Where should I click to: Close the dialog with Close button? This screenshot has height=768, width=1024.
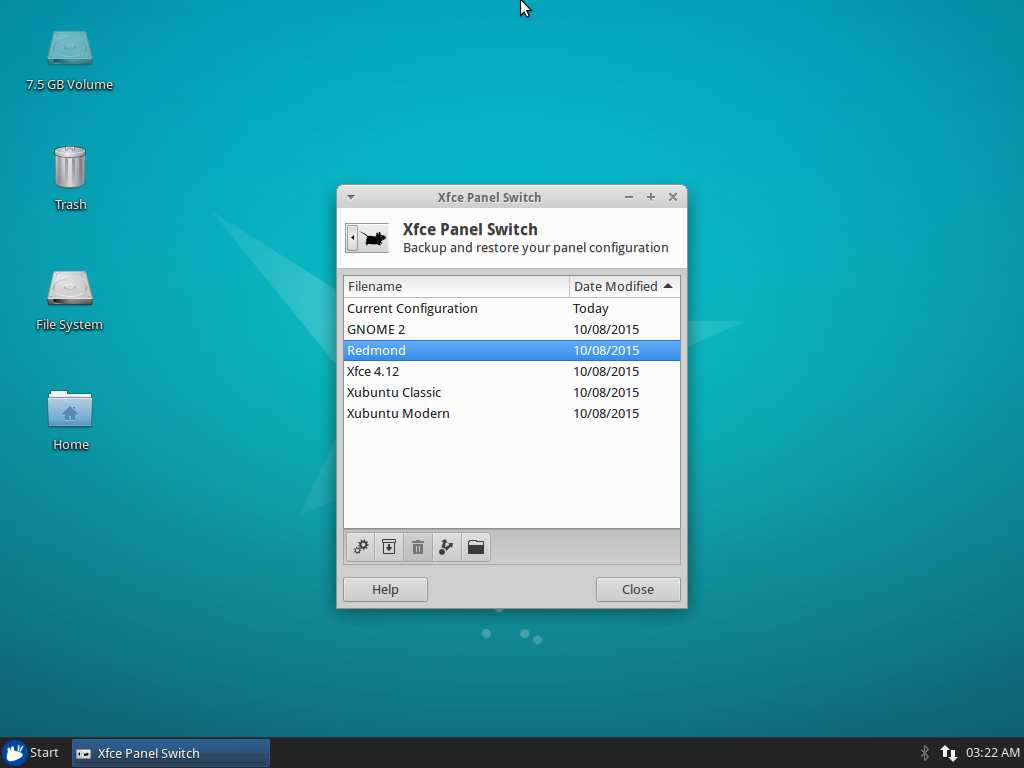click(638, 589)
